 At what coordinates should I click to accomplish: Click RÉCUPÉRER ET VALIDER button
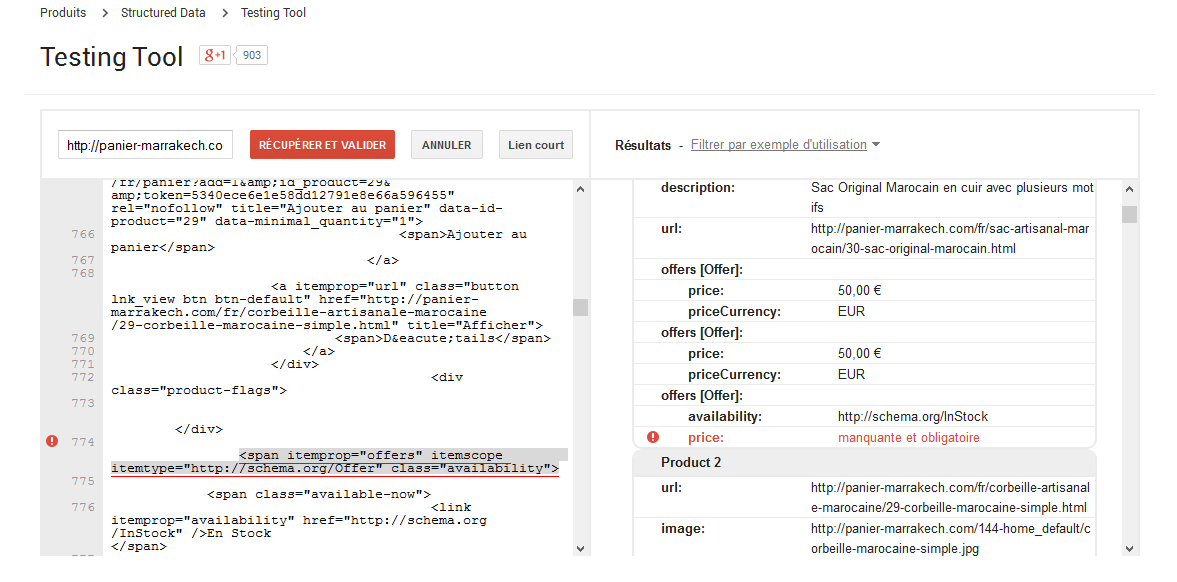[322, 145]
